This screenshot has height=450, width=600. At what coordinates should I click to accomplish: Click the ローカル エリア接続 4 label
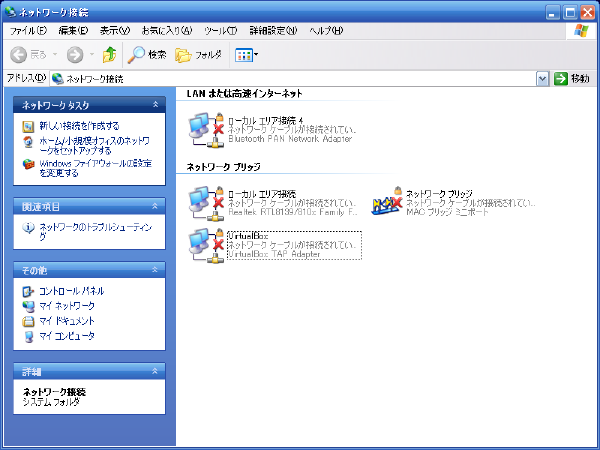coord(266,121)
